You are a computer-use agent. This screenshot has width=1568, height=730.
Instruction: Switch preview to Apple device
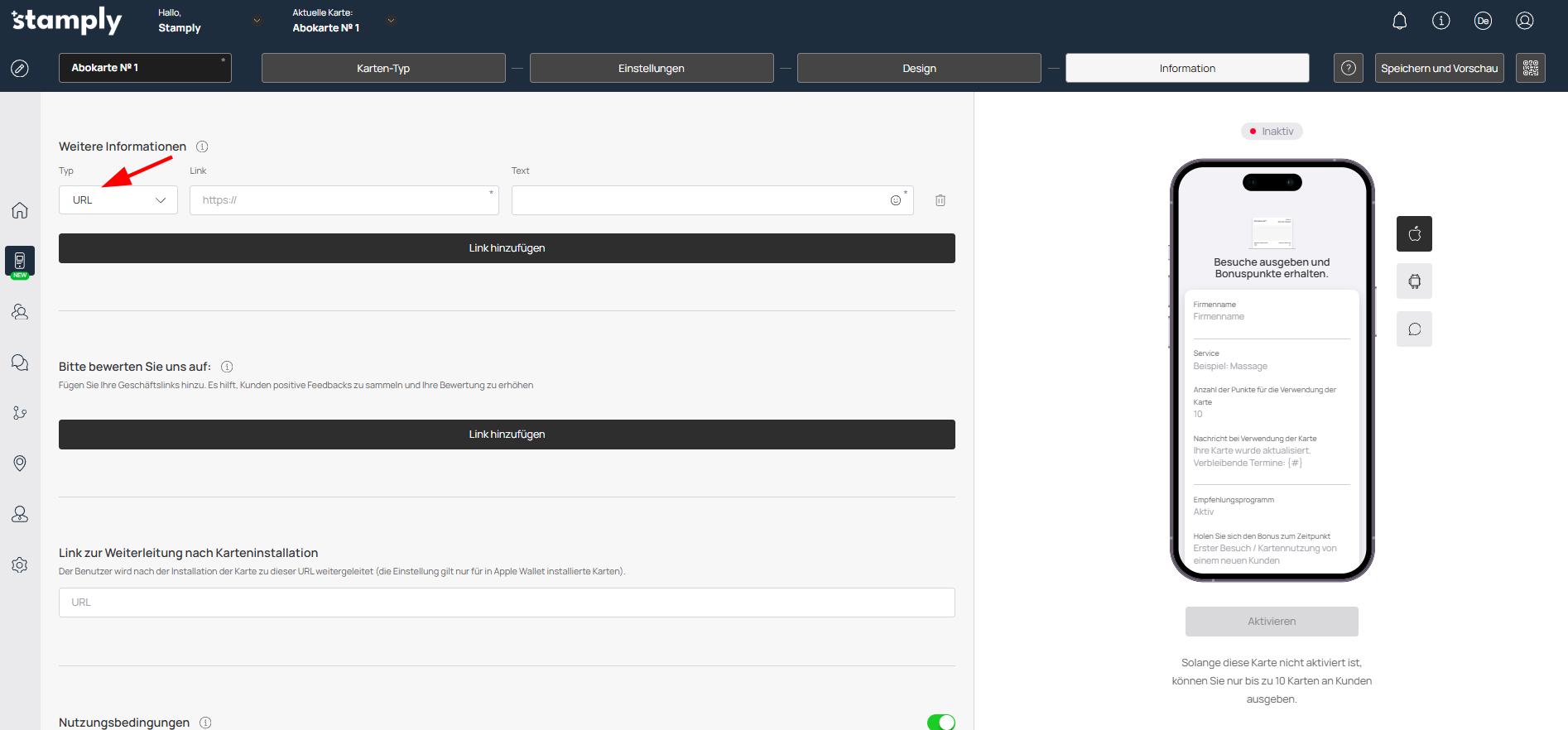click(x=1414, y=233)
